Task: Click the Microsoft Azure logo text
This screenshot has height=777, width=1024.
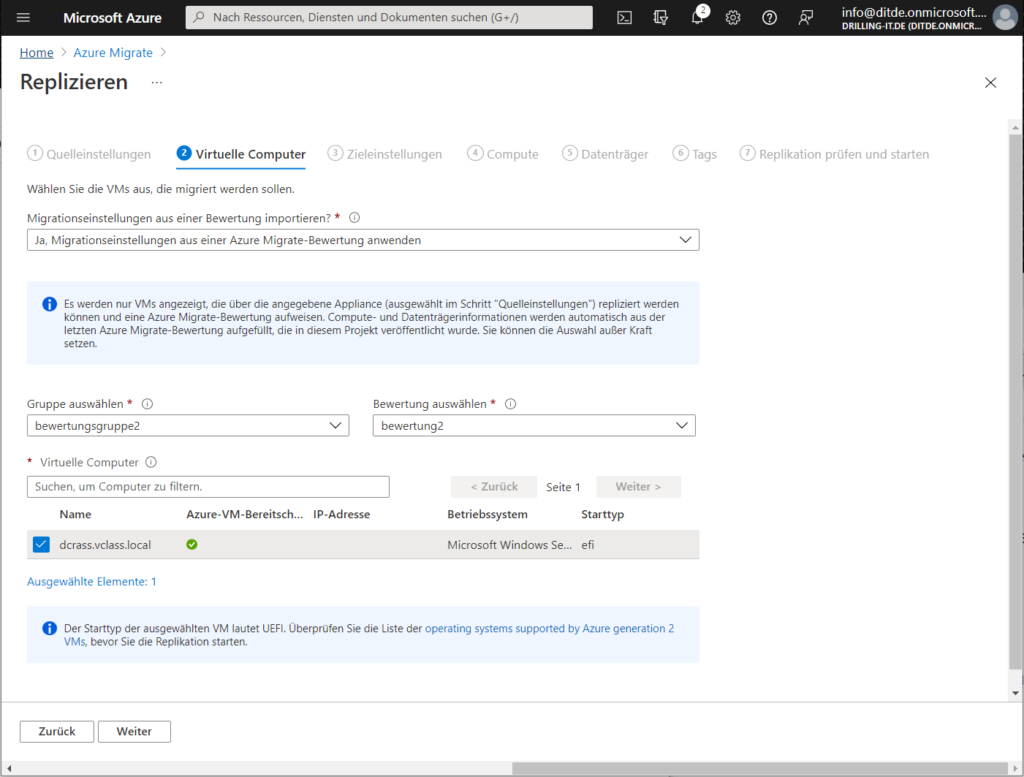Action: tap(112, 18)
